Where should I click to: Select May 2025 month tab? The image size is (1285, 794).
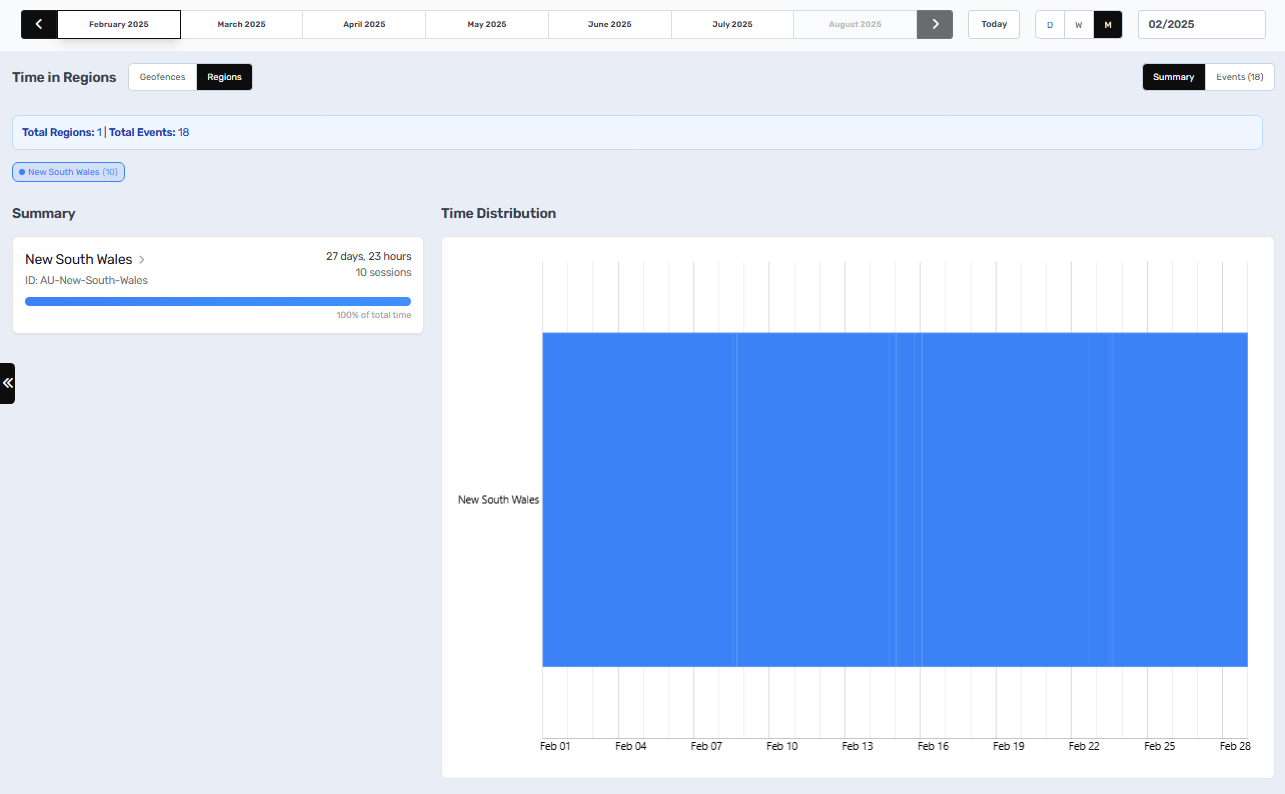tap(487, 24)
